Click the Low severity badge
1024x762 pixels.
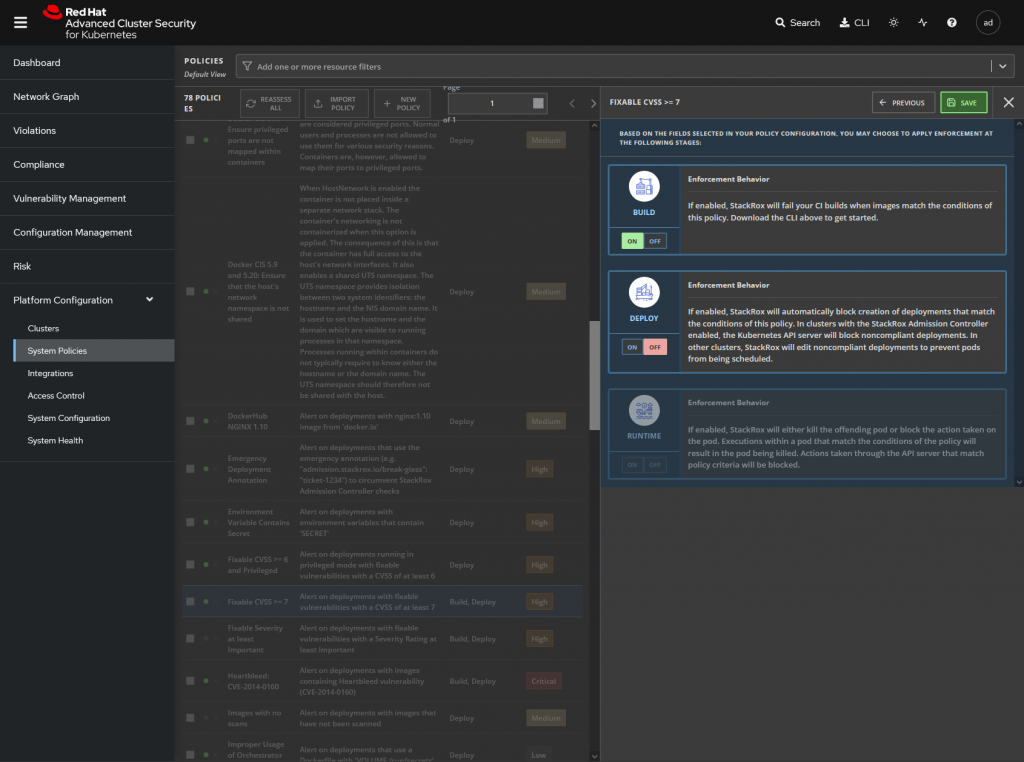[x=539, y=755]
